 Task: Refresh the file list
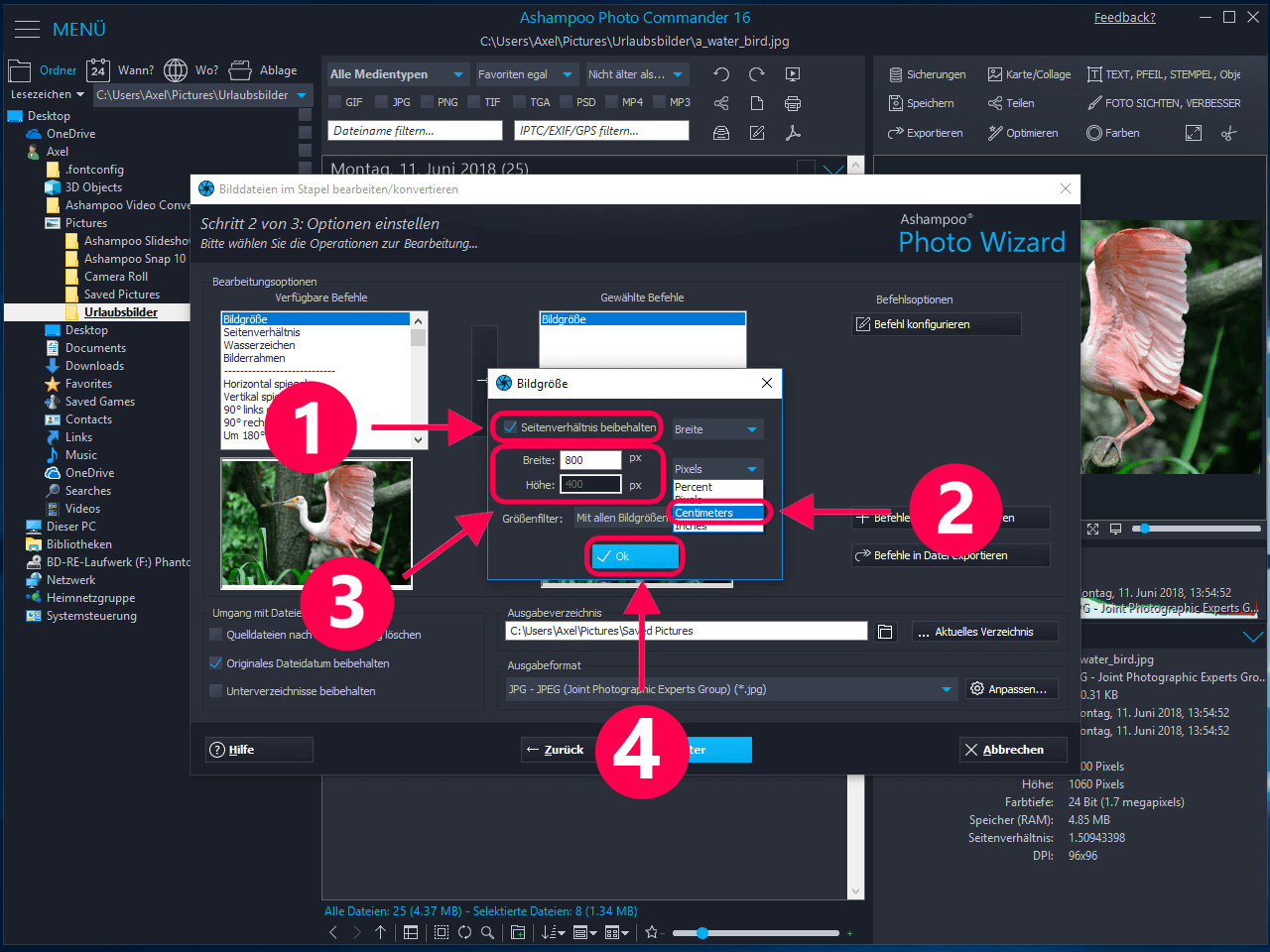click(464, 932)
